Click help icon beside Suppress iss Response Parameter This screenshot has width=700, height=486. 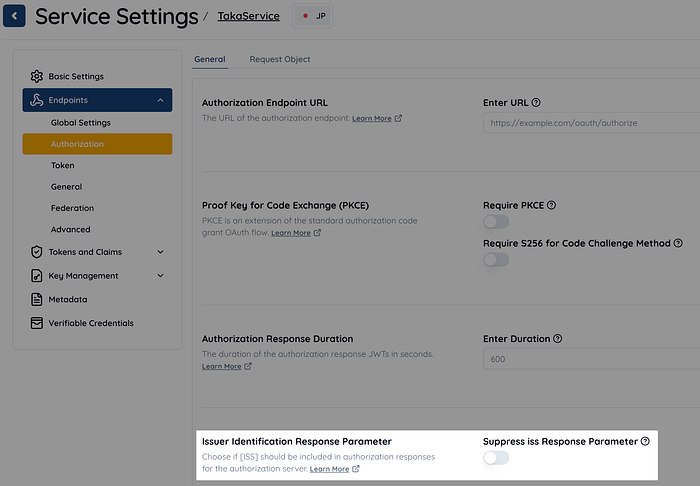[645, 441]
